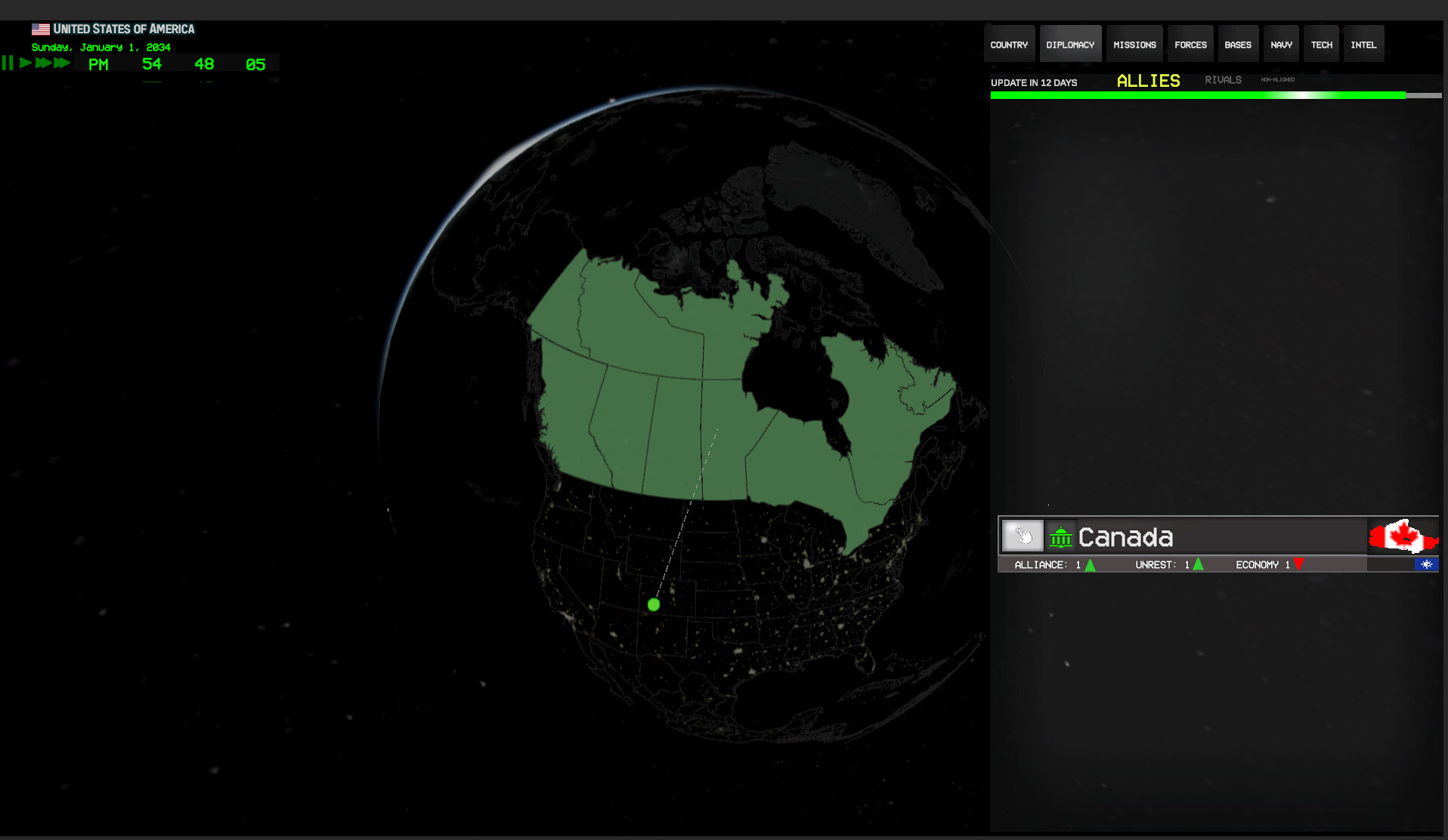Filter the list by Non-Aligned nations

(1278, 79)
